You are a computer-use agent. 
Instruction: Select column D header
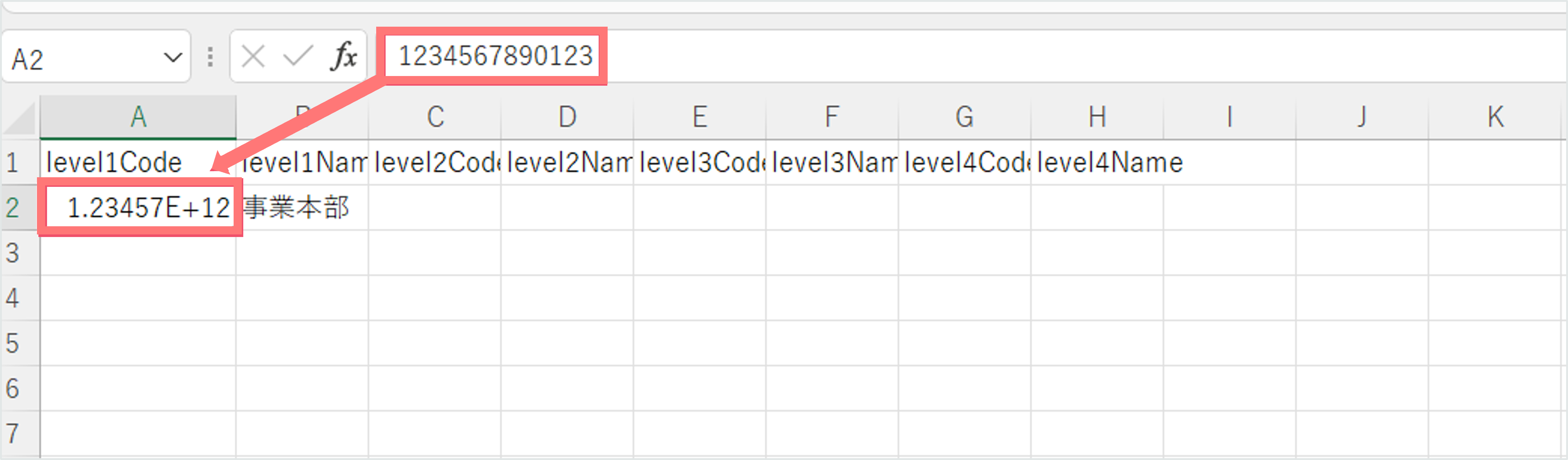click(567, 117)
